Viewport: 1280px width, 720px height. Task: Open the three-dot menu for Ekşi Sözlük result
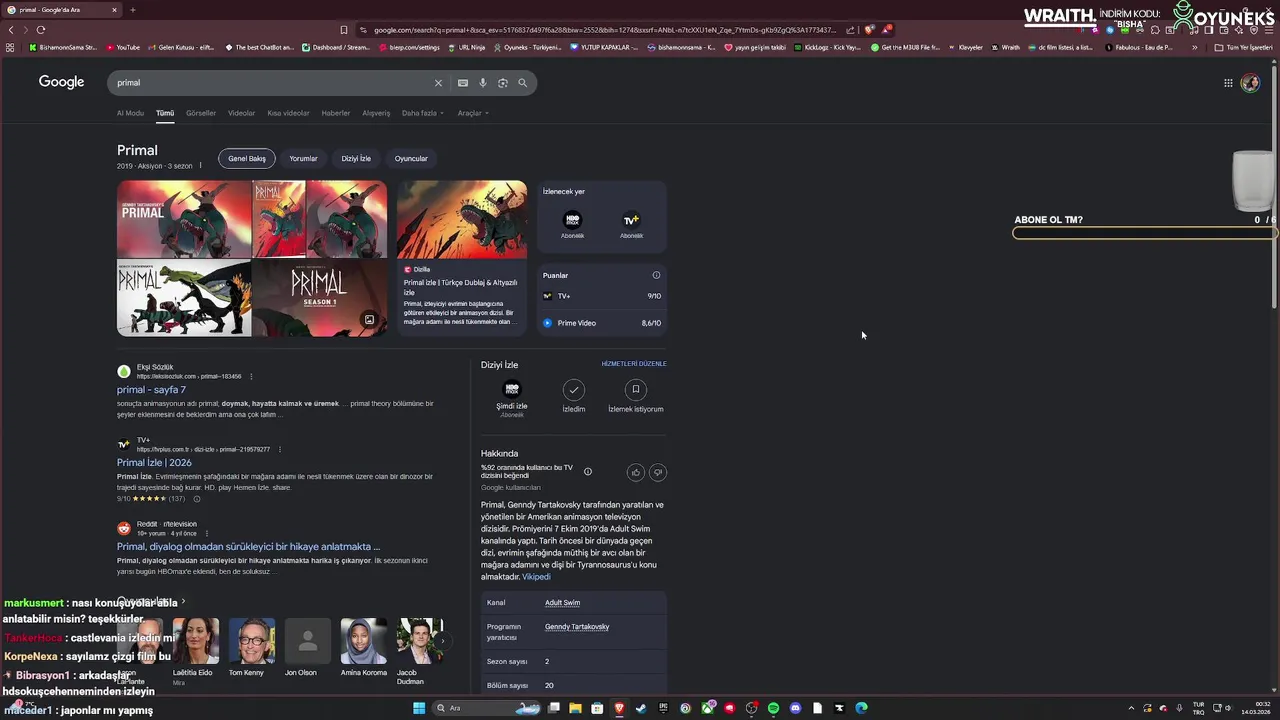point(251,376)
